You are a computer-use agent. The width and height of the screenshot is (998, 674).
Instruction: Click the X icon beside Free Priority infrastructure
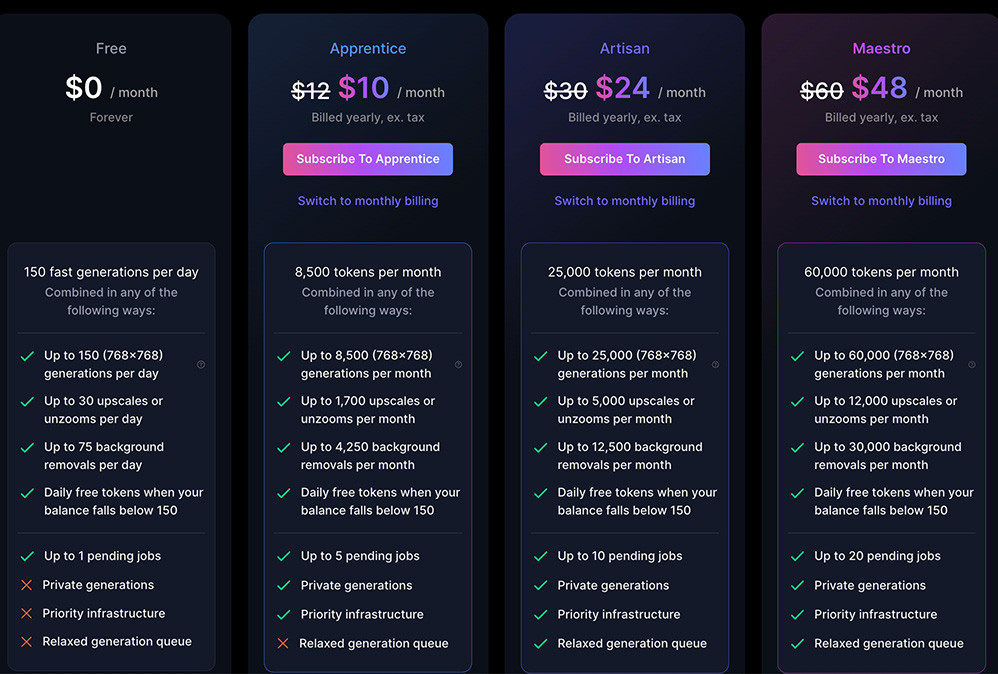pyautogui.click(x=27, y=614)
